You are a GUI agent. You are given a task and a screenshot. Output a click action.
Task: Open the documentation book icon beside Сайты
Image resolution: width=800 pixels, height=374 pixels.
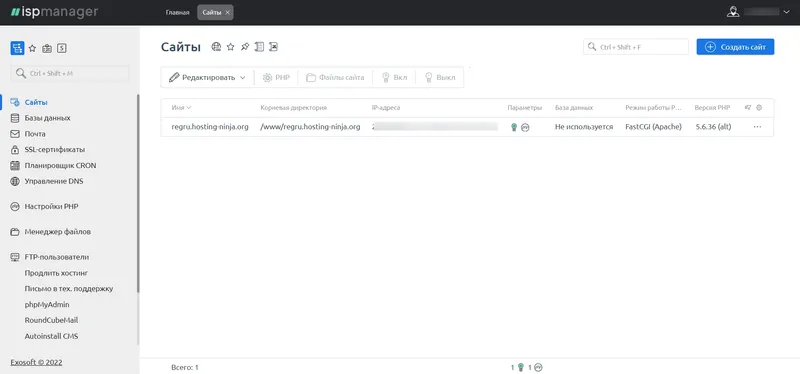(259, 47)
